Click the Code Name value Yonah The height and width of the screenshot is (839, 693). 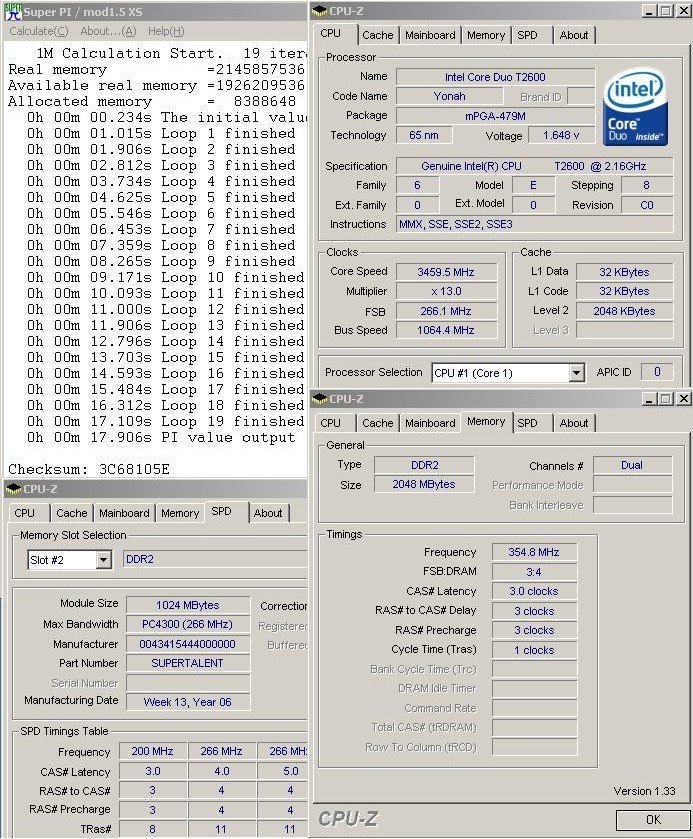point(450,96)
